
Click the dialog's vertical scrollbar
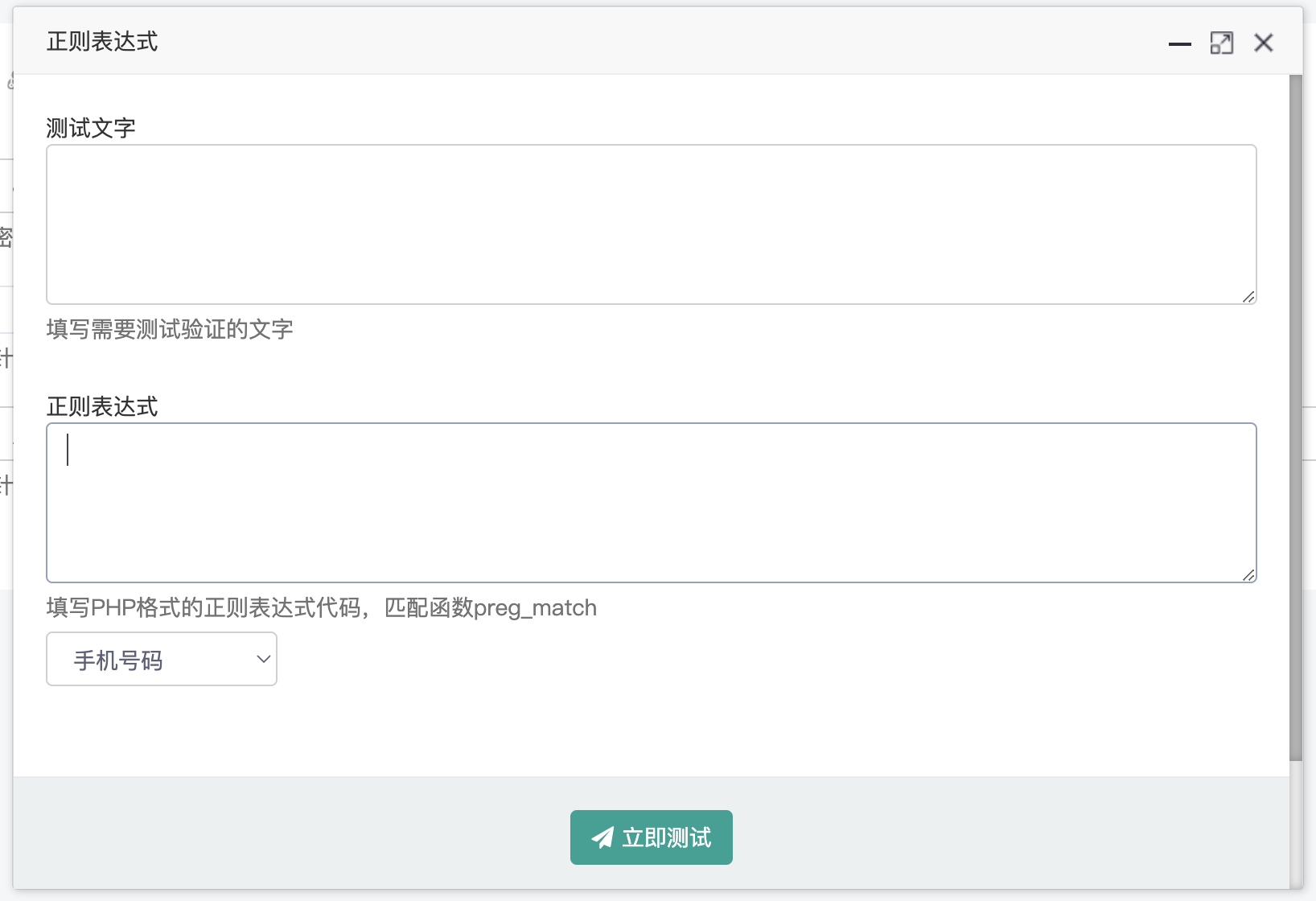(1295, 418)
